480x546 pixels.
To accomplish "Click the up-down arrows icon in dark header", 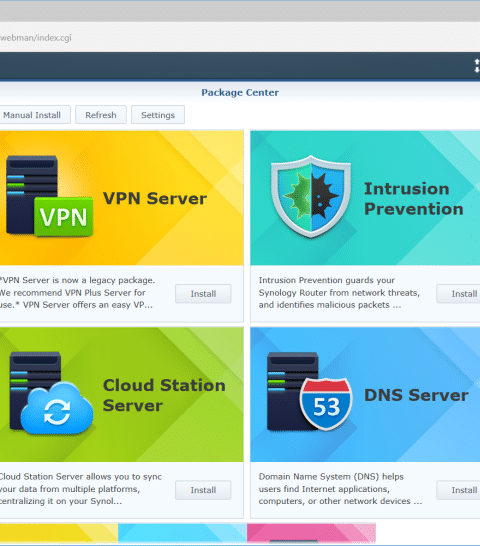I will [477, 66].
